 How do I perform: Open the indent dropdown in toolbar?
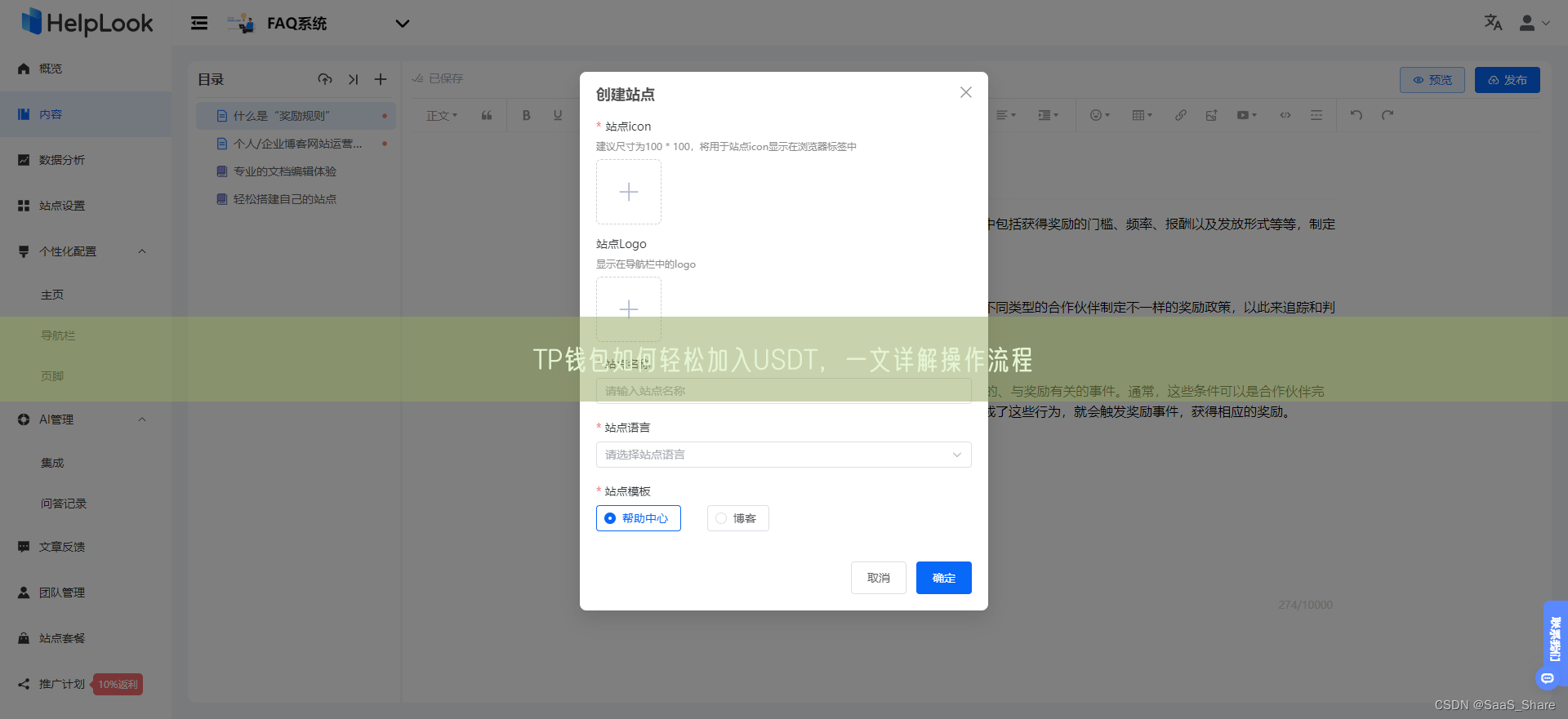click(x=1048, y=115)
